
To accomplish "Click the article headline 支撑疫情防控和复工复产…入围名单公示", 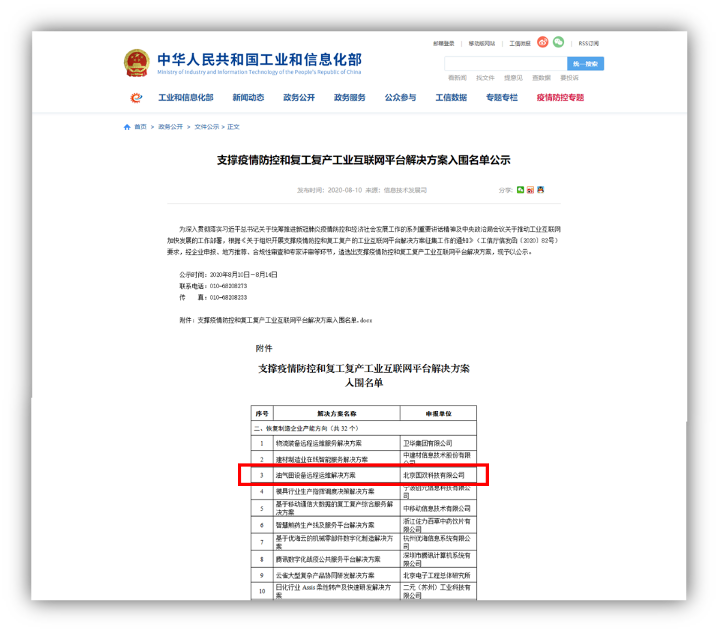I will click(363, 160).
